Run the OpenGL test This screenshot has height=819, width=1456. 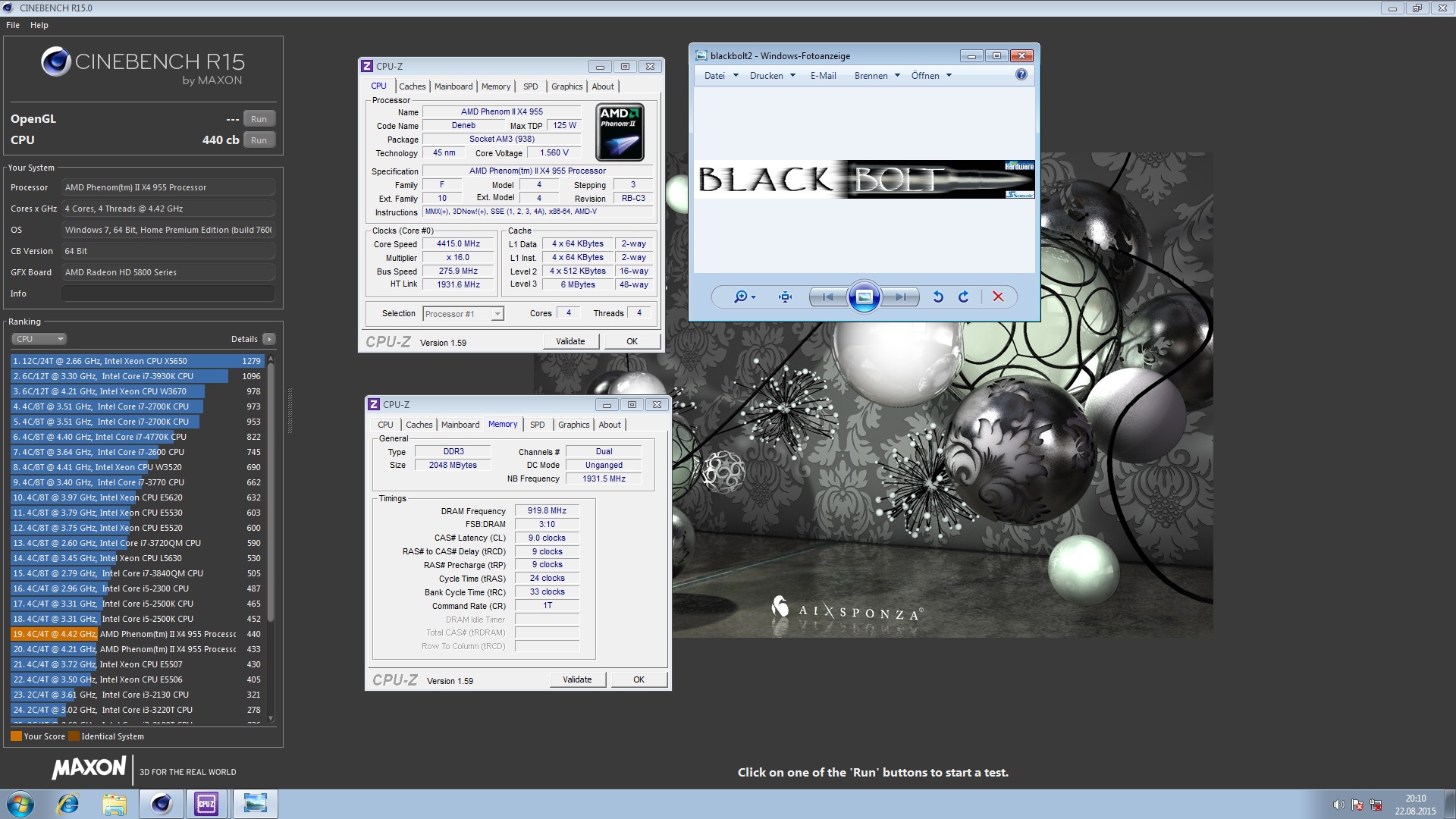tap(259, 119)
